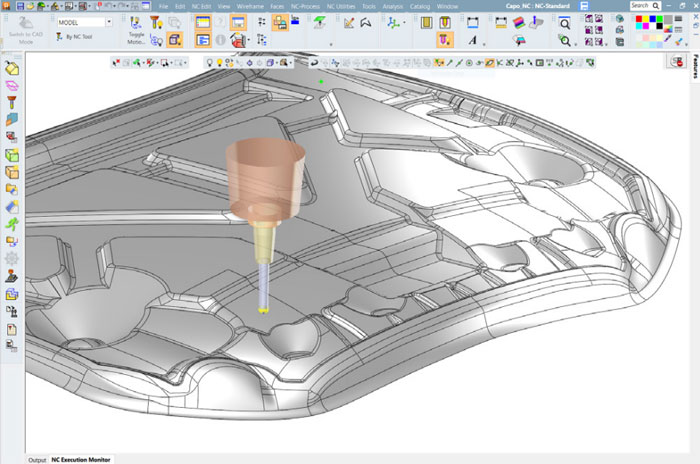Open the Wireframe menu
Screen dimensions: 700x464
point(250,6)
